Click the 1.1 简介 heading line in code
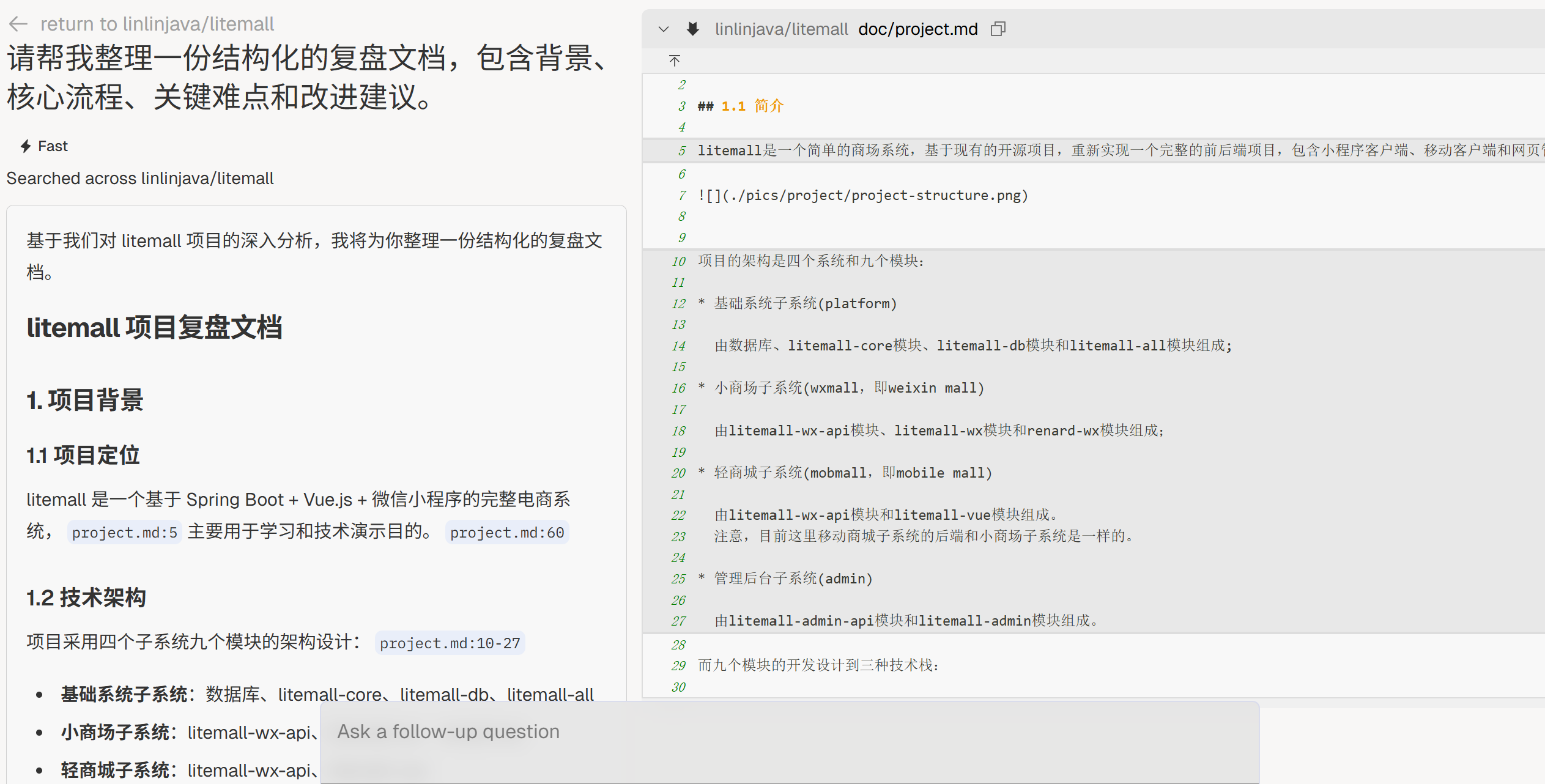1545x784 pixels. point(741,106)
